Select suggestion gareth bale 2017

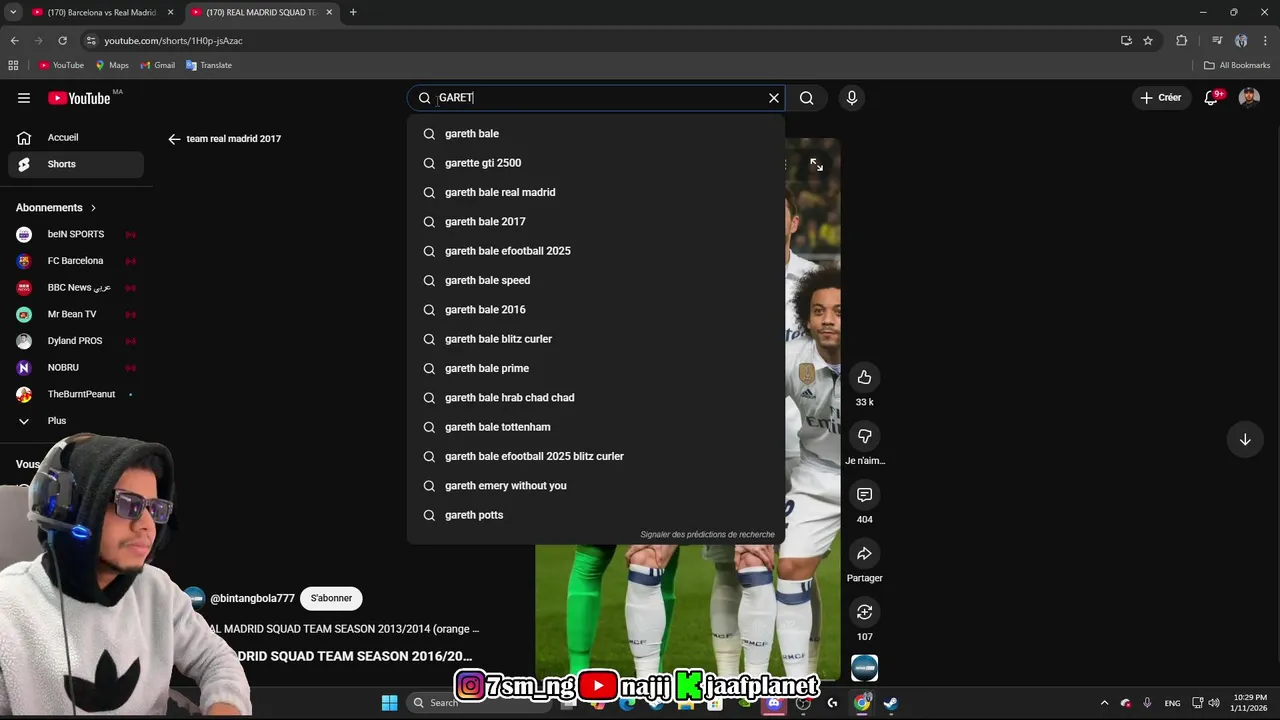[x=596, y=222]
